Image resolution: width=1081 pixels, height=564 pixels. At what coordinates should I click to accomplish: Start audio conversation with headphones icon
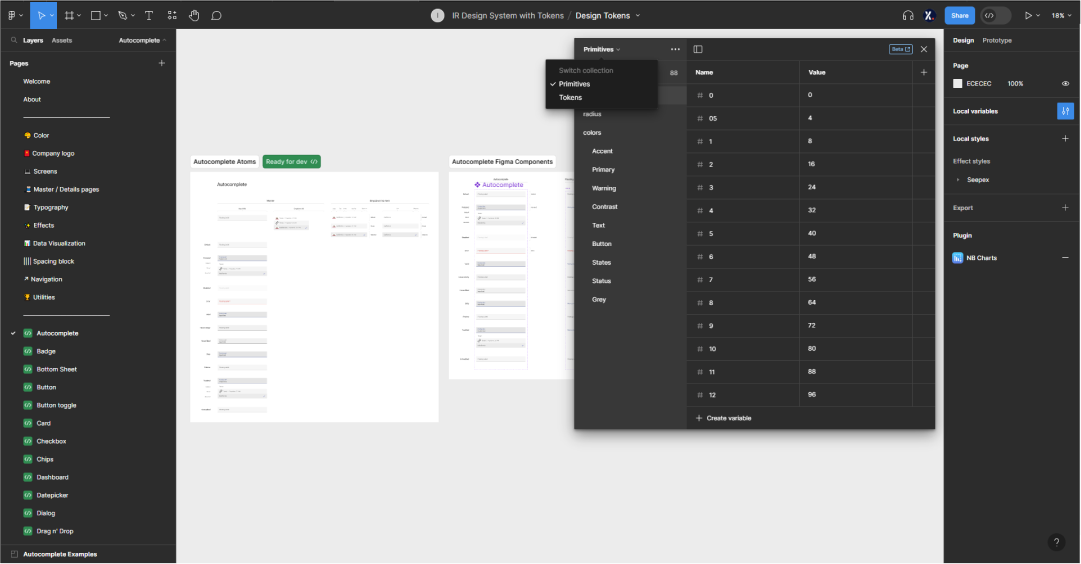[908, 16]
